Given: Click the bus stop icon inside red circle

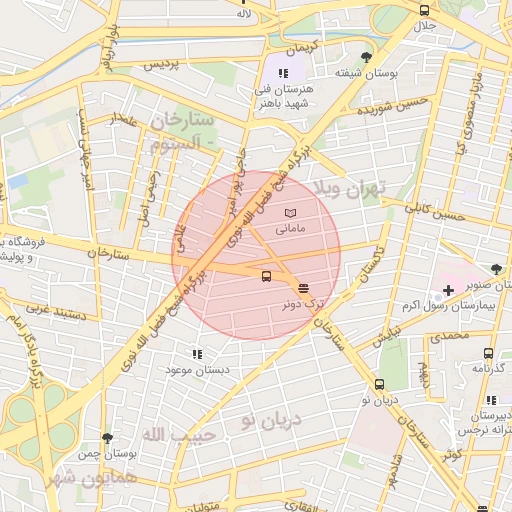Looking at the screenshot, I should (x=266, y=276).
